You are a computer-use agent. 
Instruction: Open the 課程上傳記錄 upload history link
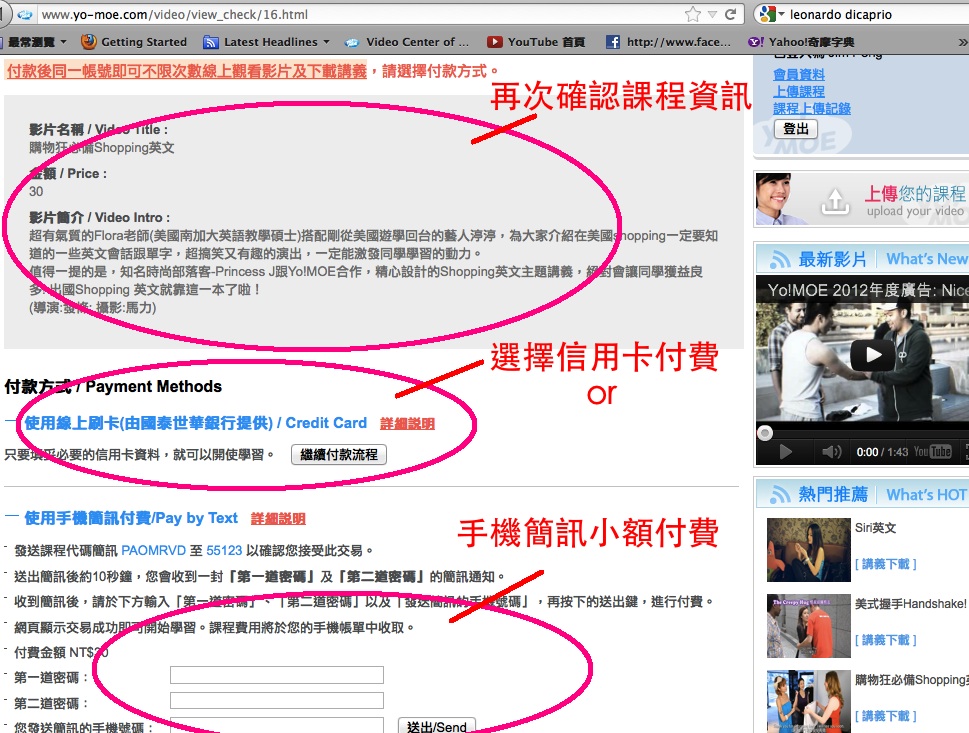pos(811,108)
